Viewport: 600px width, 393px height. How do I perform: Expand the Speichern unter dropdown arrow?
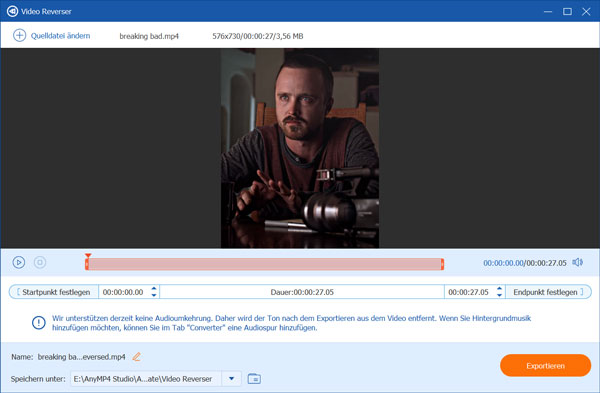[232, 379]
